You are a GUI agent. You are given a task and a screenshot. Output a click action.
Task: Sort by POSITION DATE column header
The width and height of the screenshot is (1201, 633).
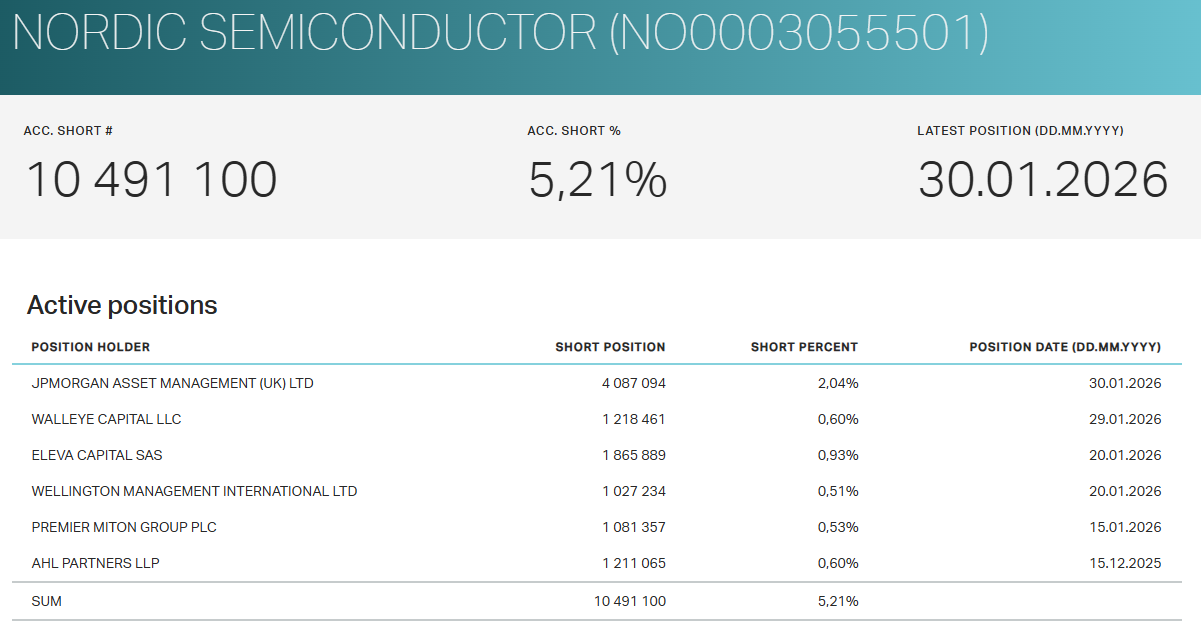[1064, 347]
